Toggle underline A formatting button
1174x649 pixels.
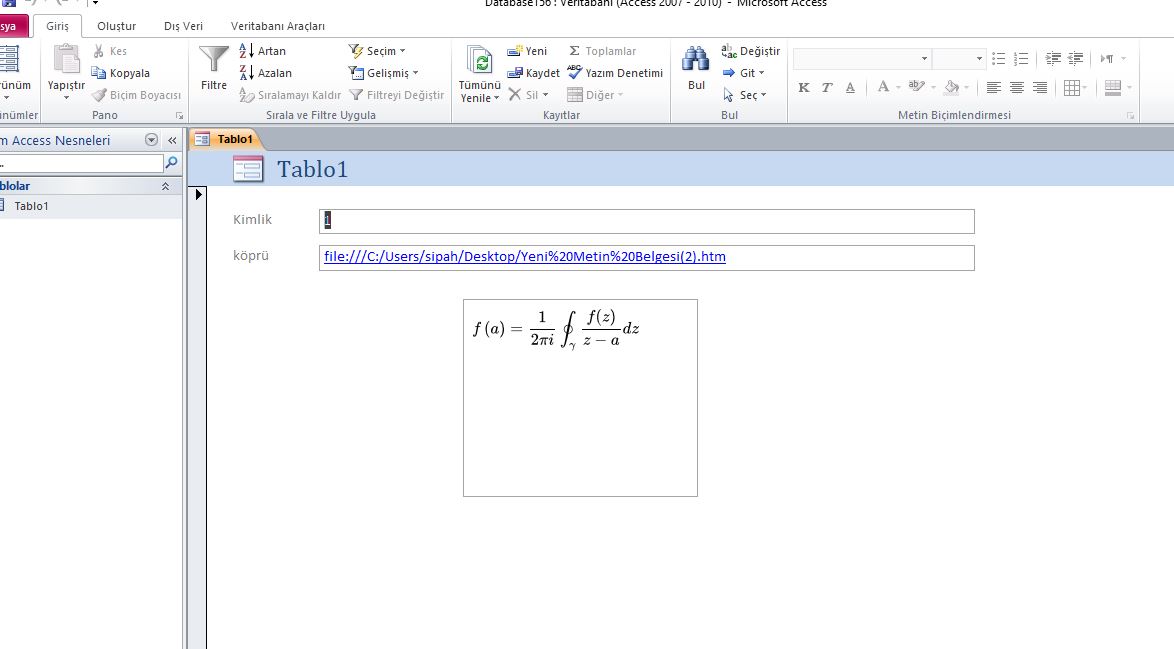850,88
